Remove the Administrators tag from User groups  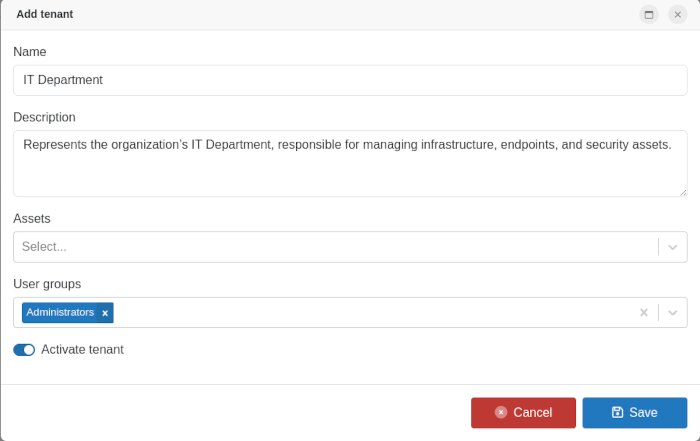point(105,313)
